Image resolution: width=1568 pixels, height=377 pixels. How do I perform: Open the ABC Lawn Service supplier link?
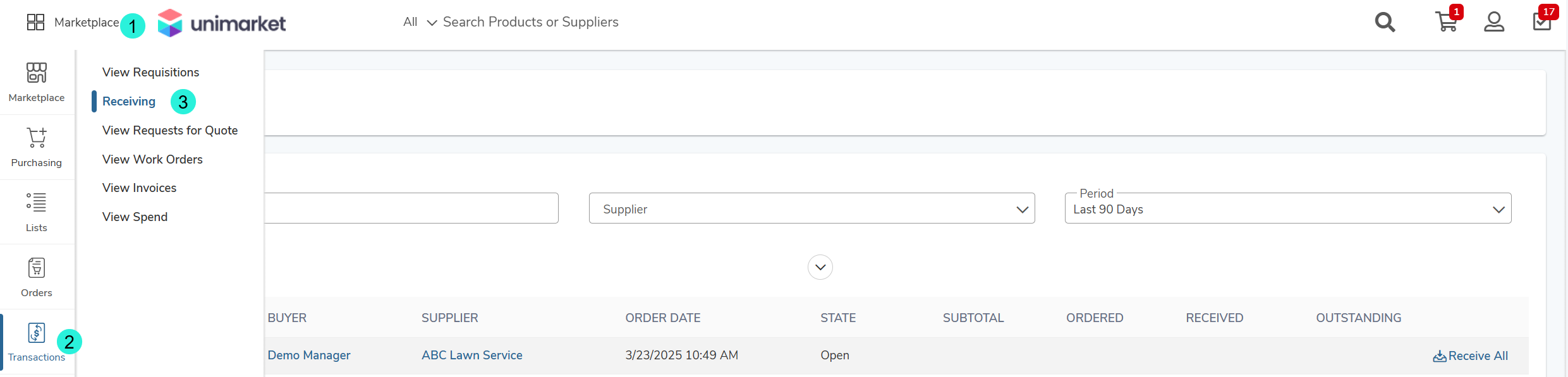(472, 356)
